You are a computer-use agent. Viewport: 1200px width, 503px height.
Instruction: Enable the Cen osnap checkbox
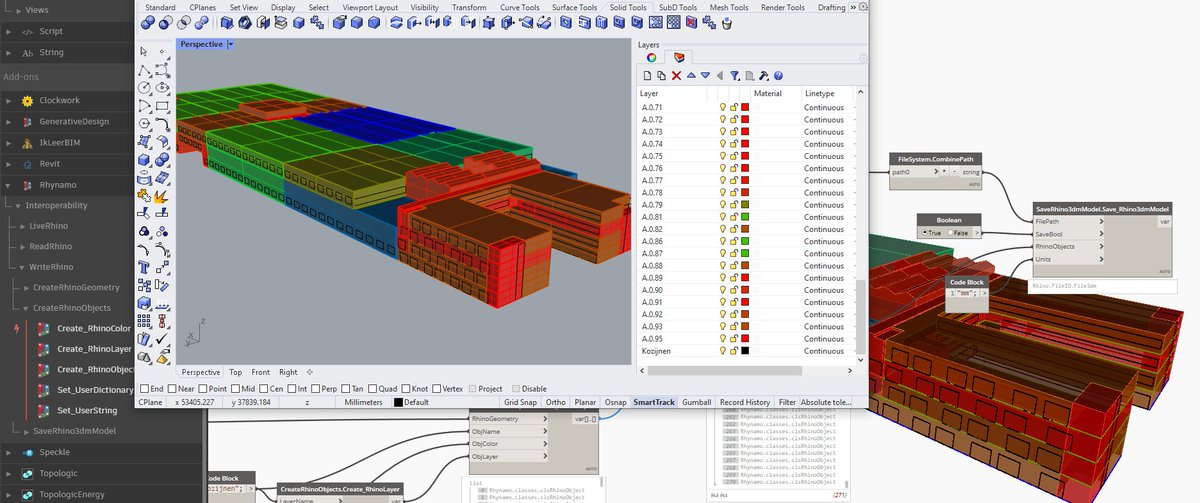click(263, 388)
